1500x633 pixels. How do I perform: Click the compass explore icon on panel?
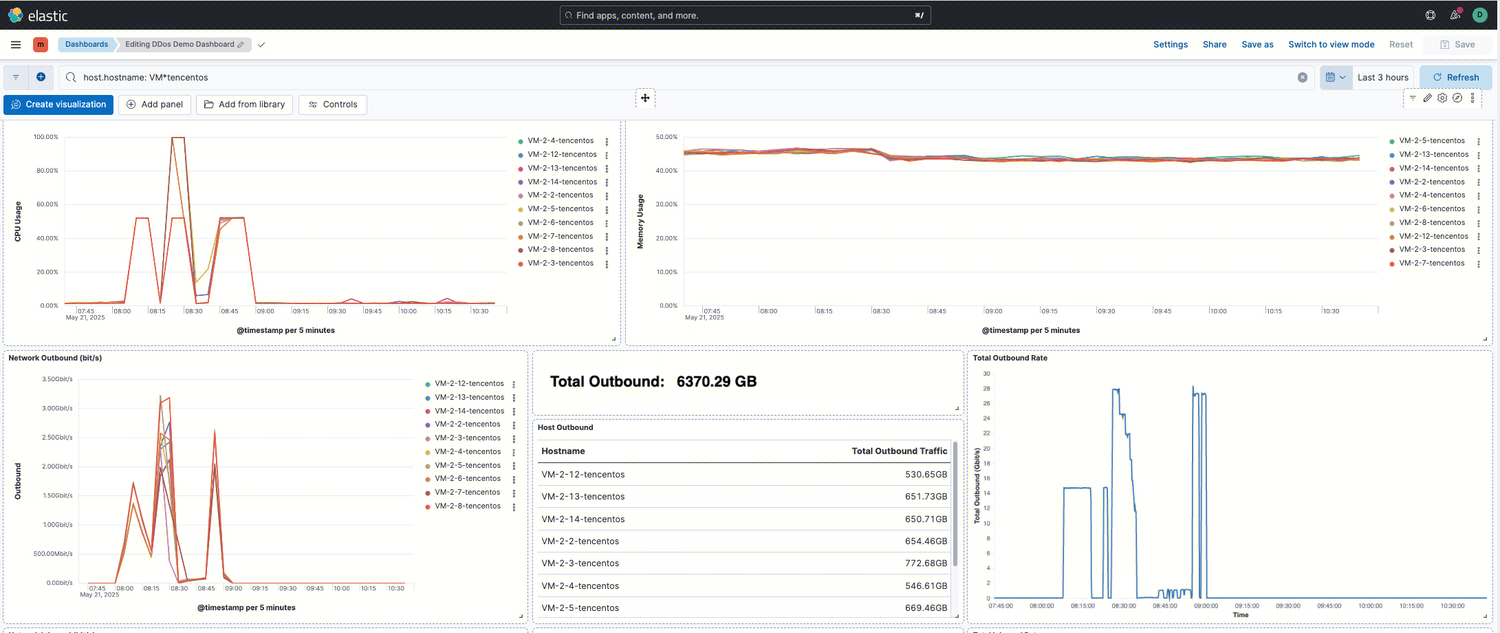pyautogui.click(x=1457, y=98)
